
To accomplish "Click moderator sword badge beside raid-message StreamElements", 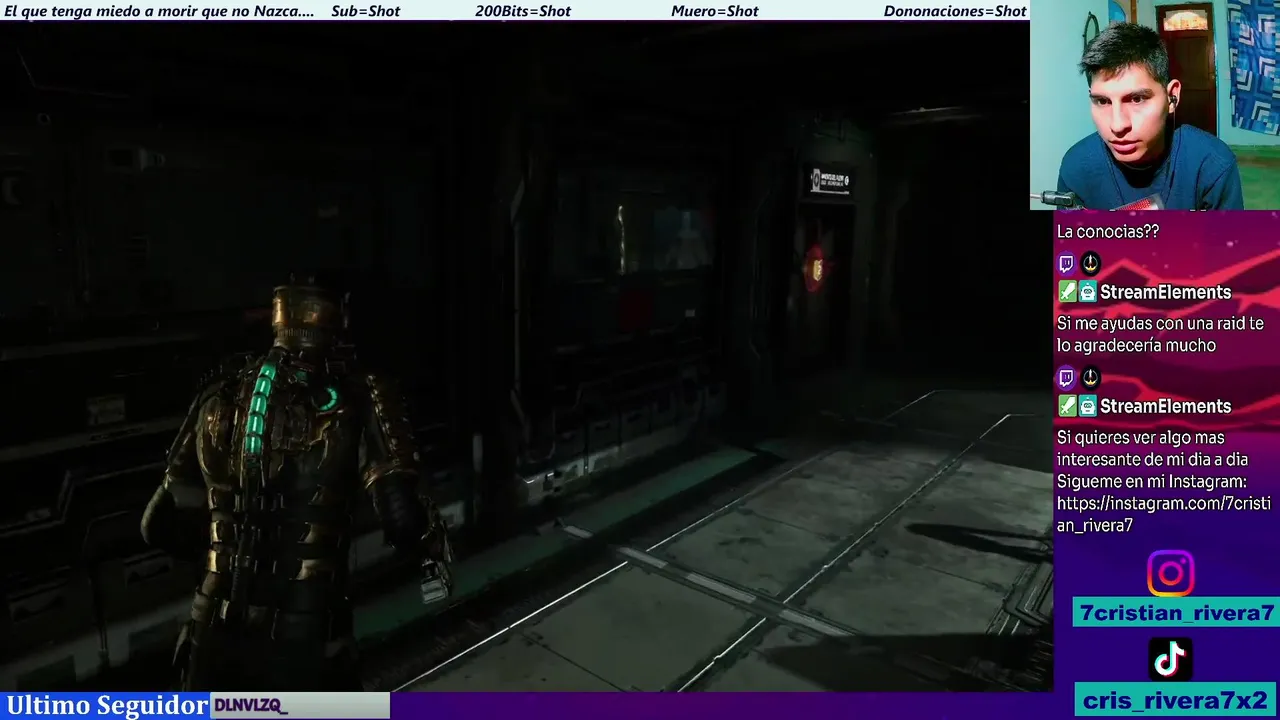I will click(x=1066, y=292).
